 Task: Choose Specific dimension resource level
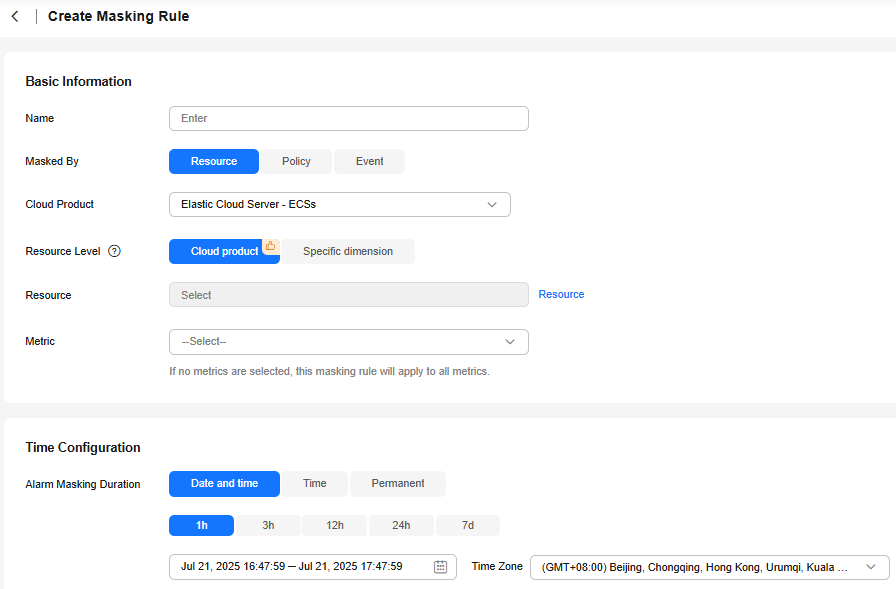347,251
